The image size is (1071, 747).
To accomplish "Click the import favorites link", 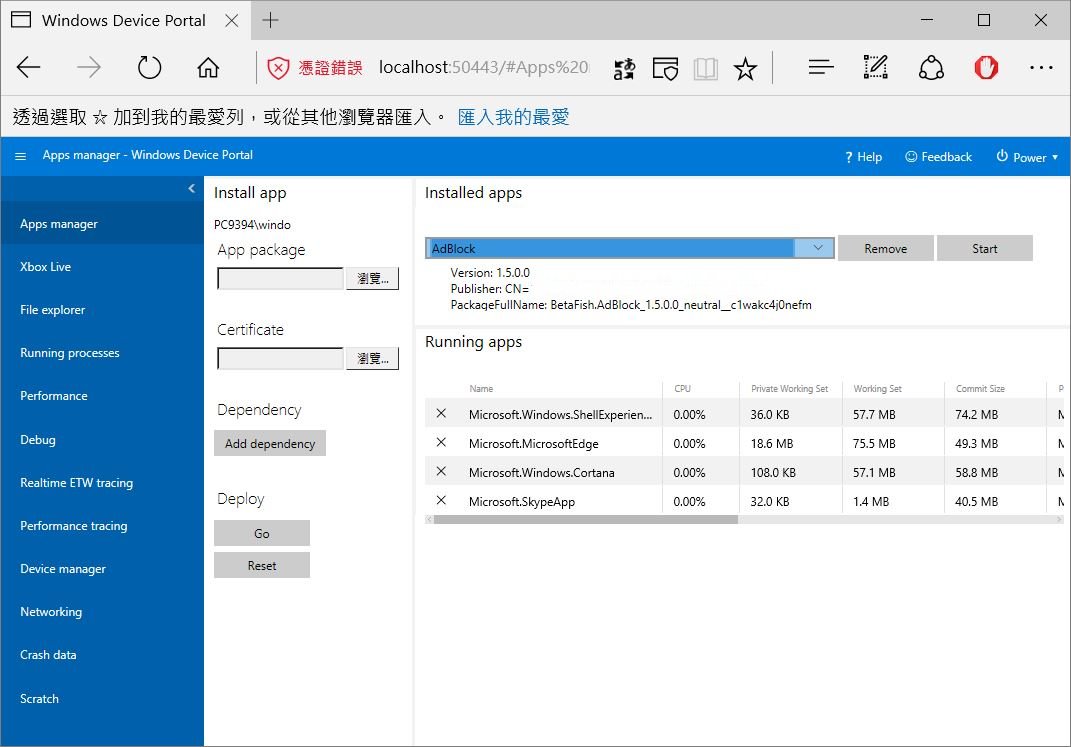I will pos(513,117).
